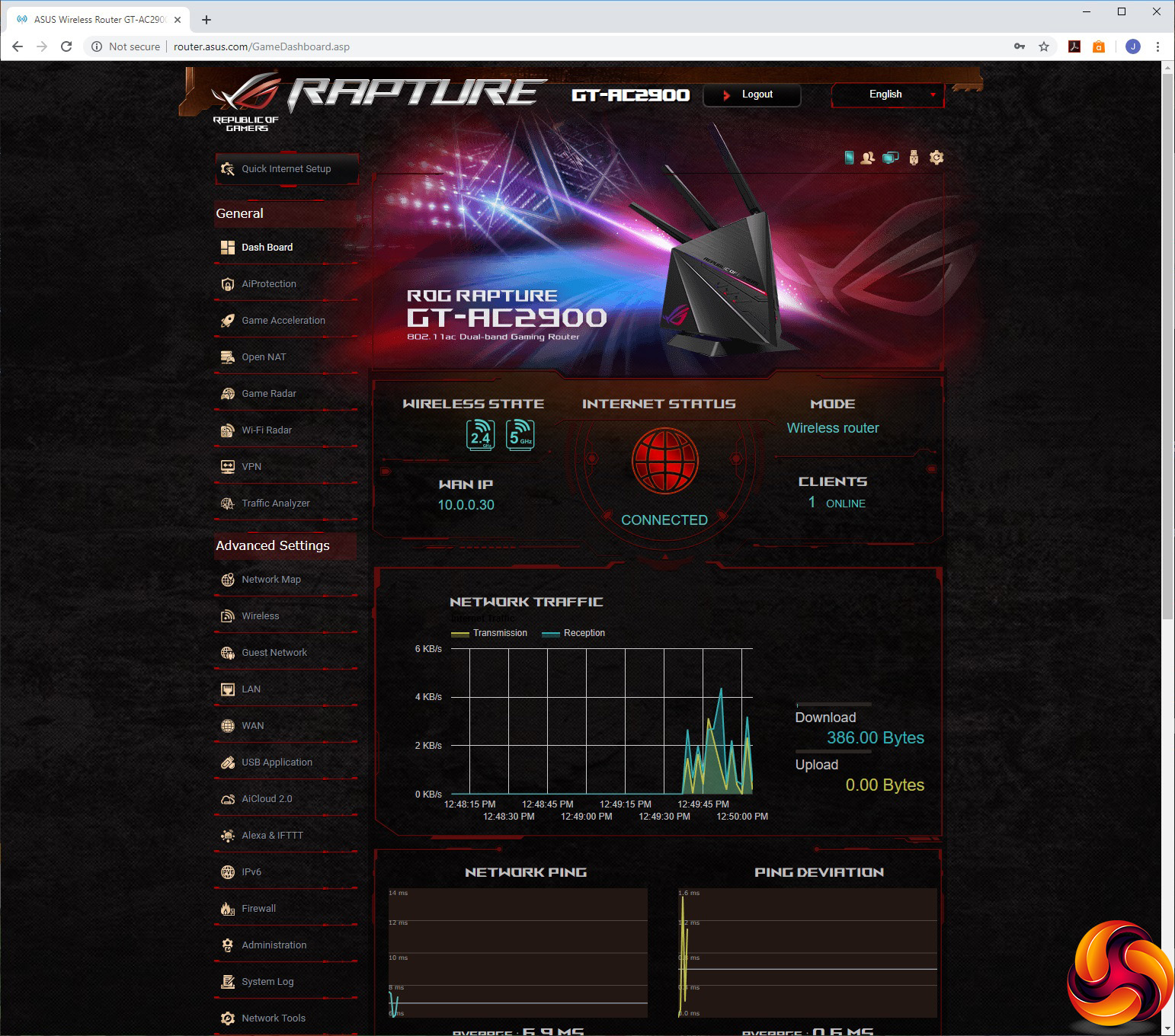Click the Wi-Fi Radar icon
This screenshot has height=1036, width=1175.
point(228,430)
